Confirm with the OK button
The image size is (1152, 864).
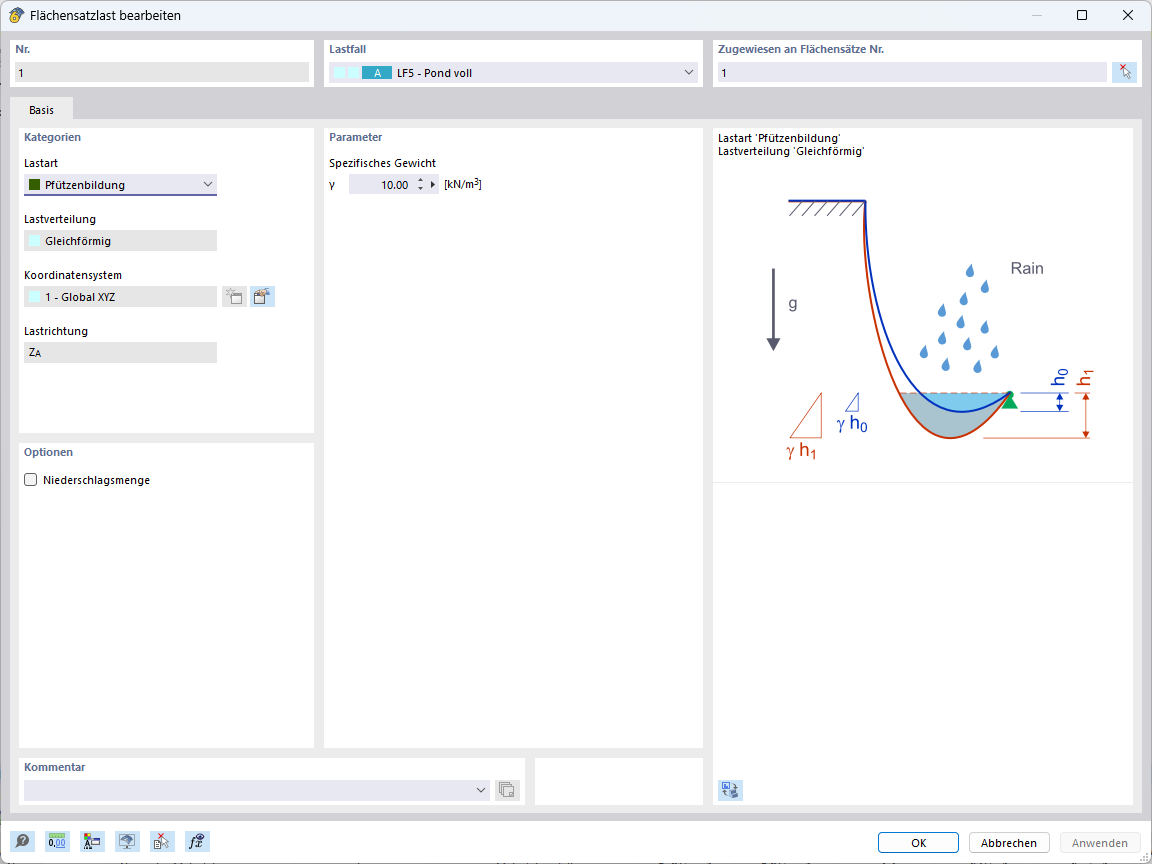point(918,843)
